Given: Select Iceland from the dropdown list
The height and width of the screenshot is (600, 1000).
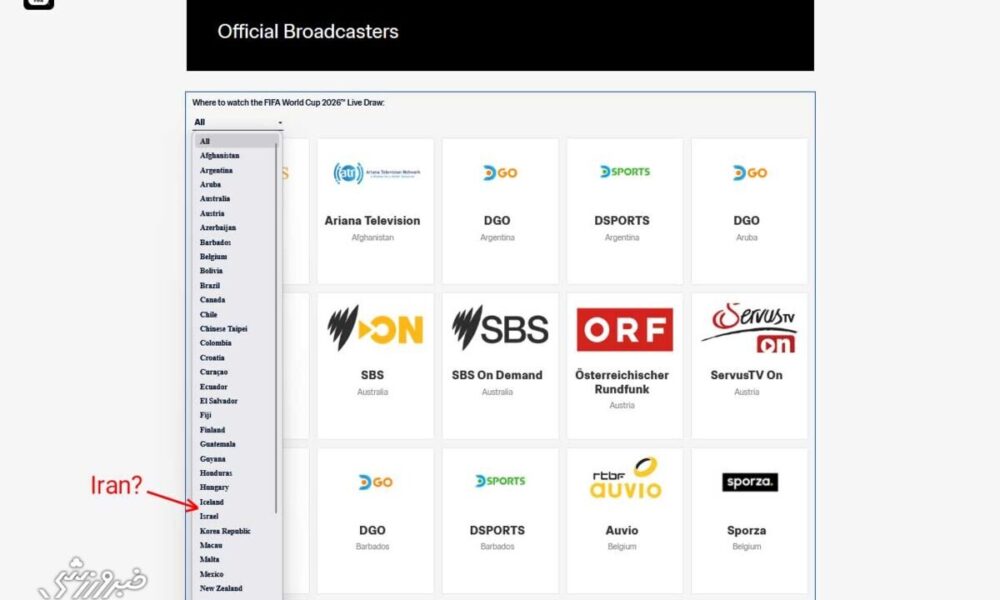Looking at the screenshot, I should tap(212, 502).
